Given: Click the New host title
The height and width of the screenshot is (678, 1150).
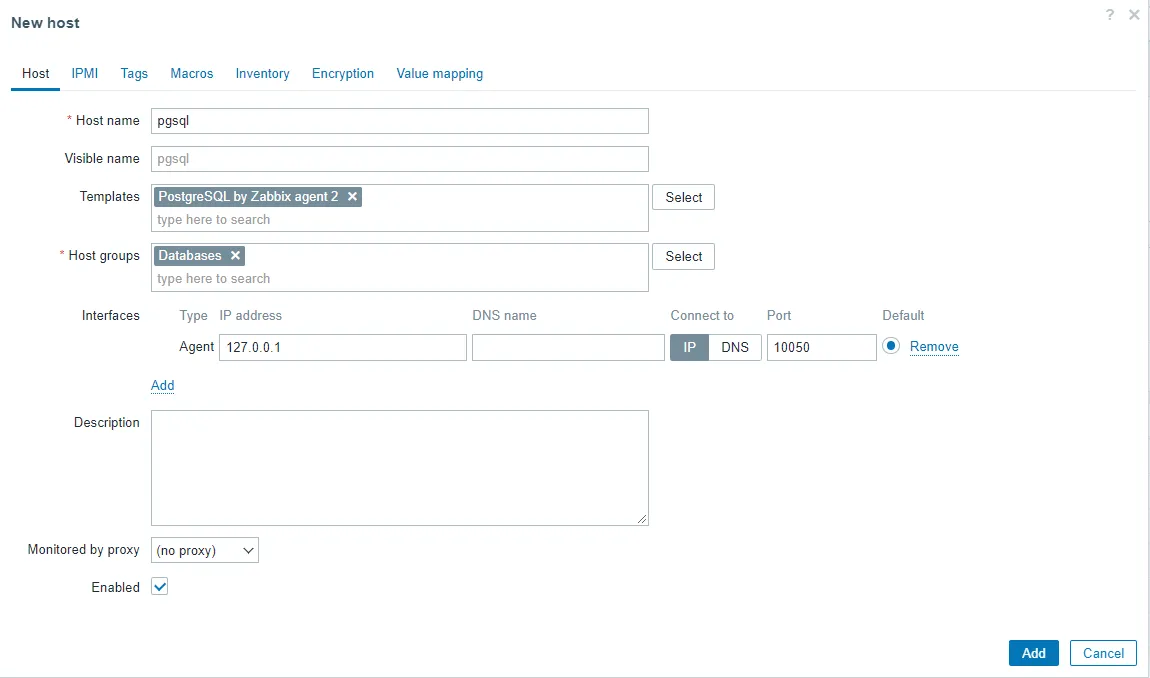Looking at the screenshot, I should [45, 23].
